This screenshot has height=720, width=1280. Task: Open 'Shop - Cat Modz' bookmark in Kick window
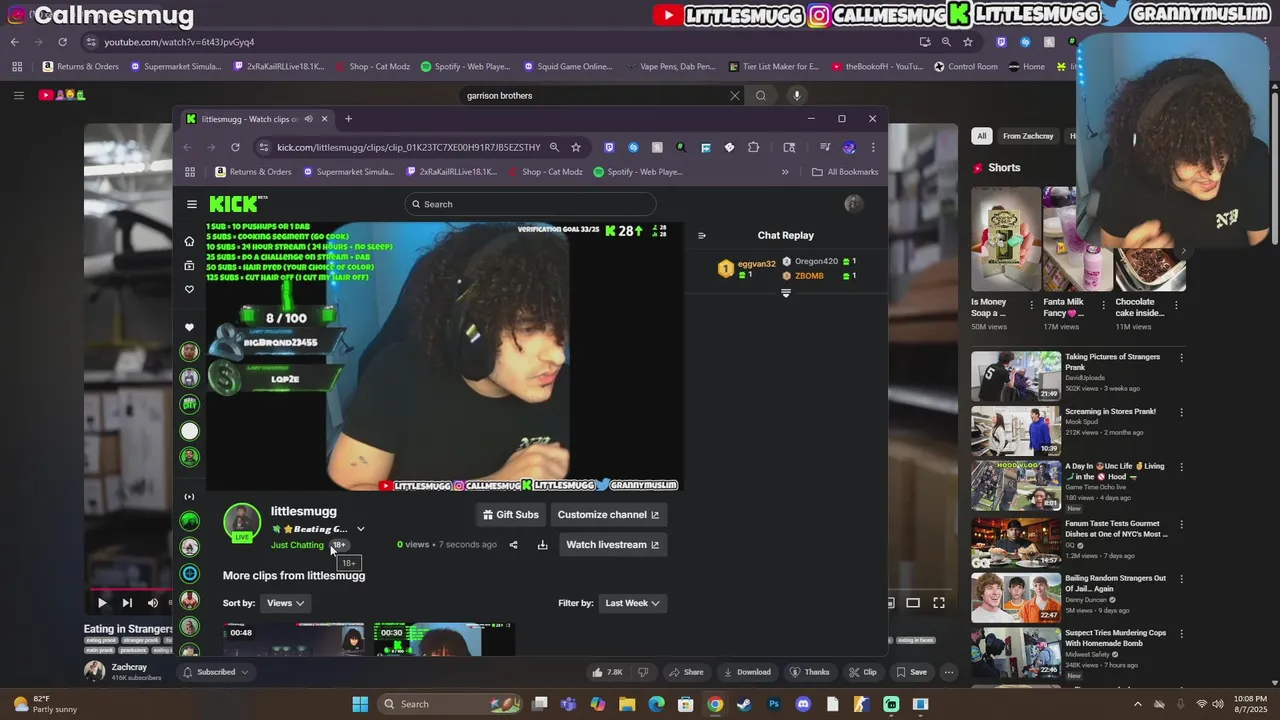coord(546,172)
